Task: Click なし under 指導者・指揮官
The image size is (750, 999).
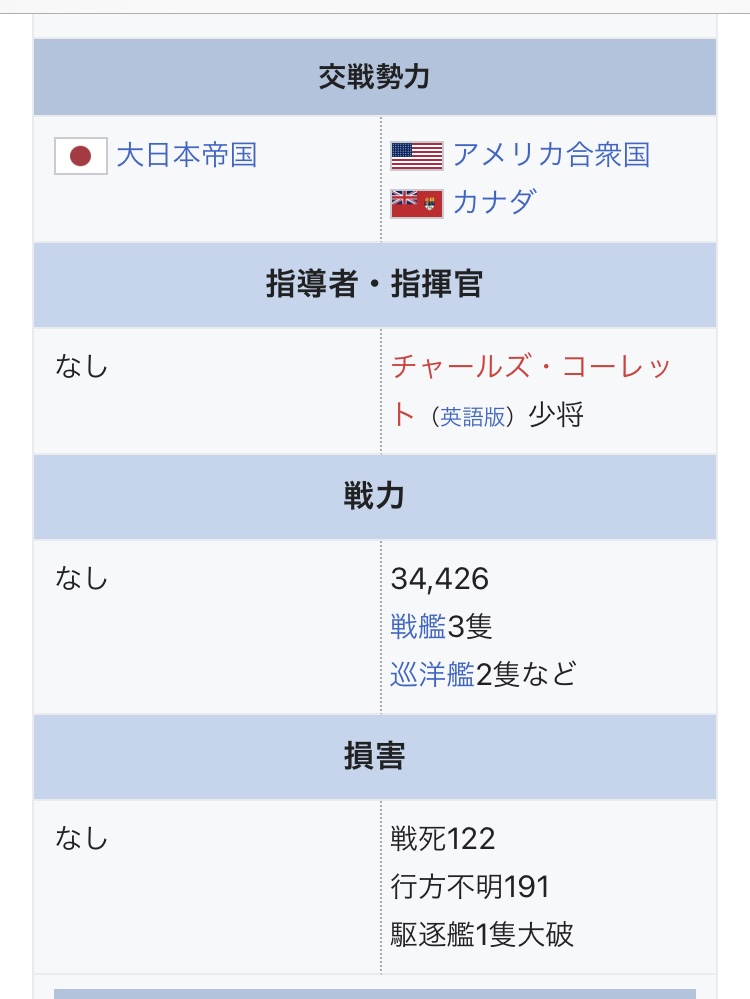Action: [82, 367]
